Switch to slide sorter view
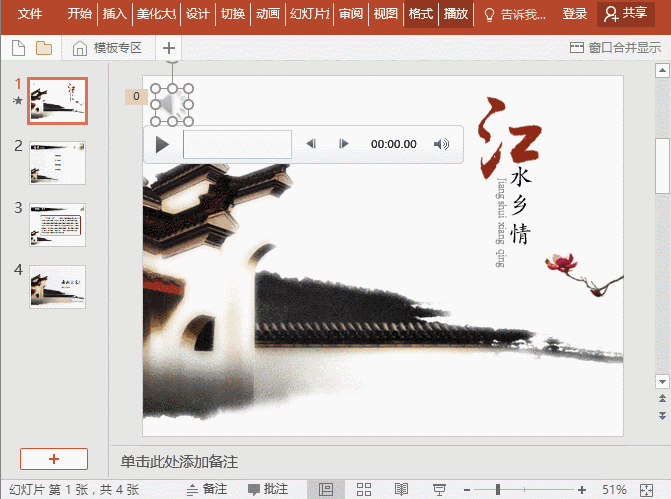 364,489
